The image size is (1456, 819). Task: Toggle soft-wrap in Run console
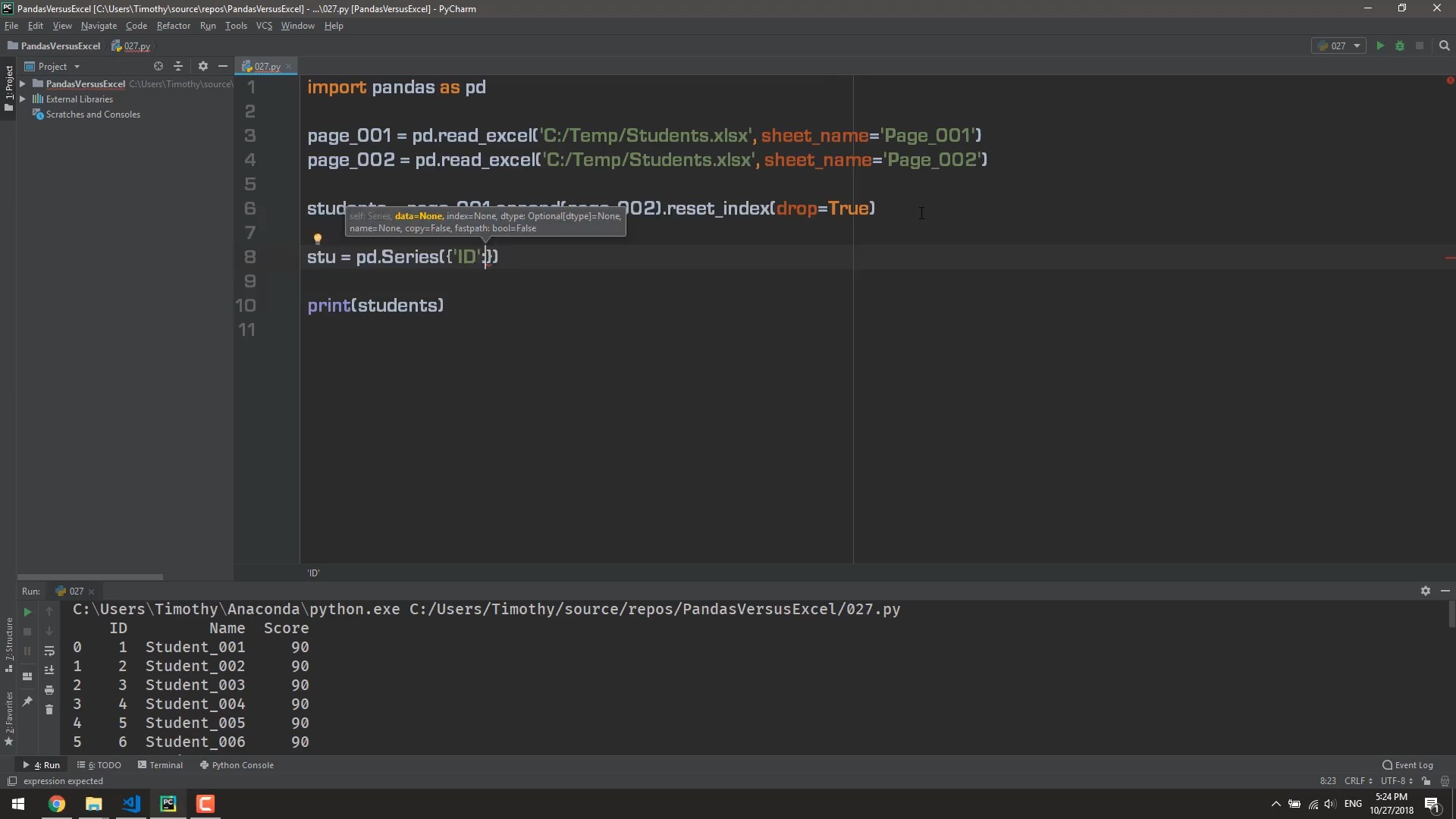(49, 651)
